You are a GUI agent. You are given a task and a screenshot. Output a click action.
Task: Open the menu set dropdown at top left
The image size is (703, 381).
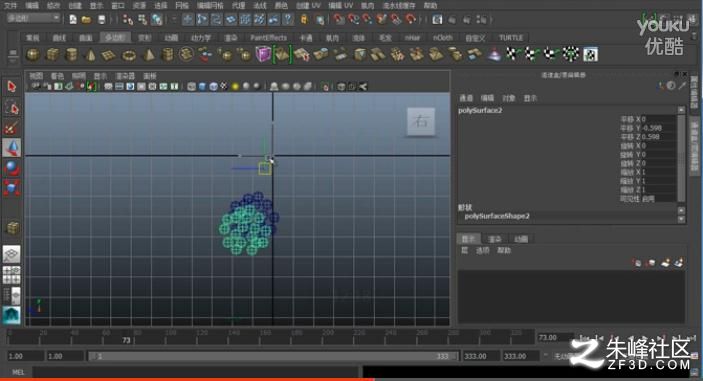[x=34, y=18]
